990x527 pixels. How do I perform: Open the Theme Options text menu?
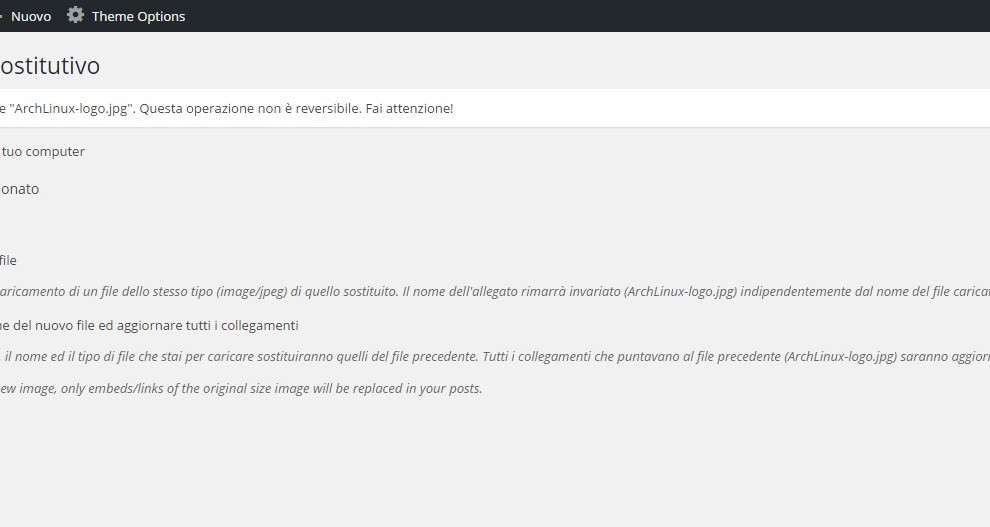coord(138,16)
